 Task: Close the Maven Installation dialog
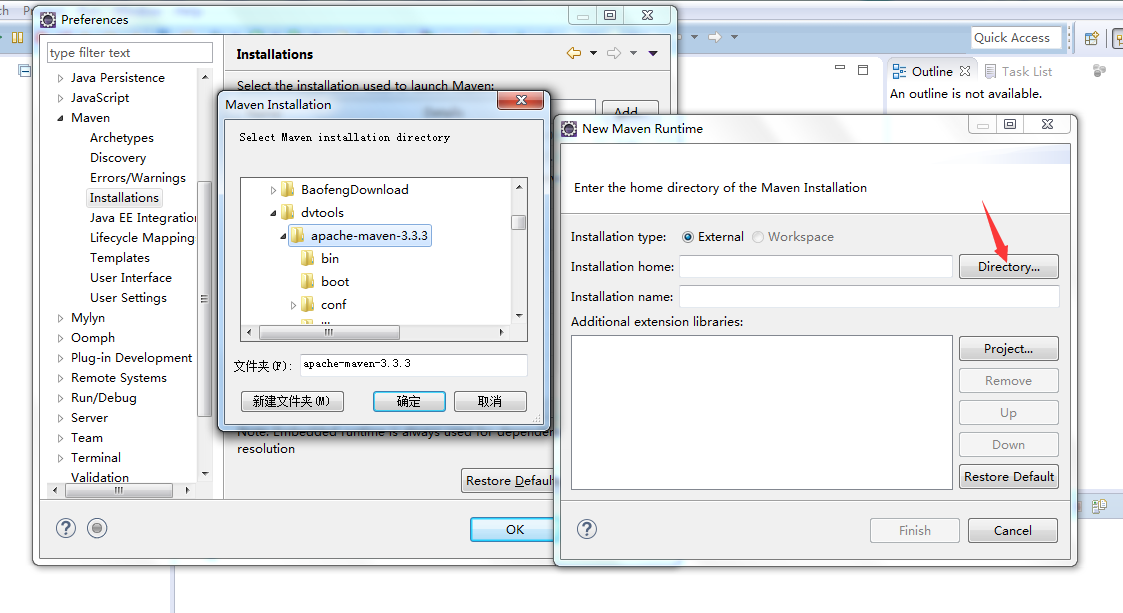[521, 100]
